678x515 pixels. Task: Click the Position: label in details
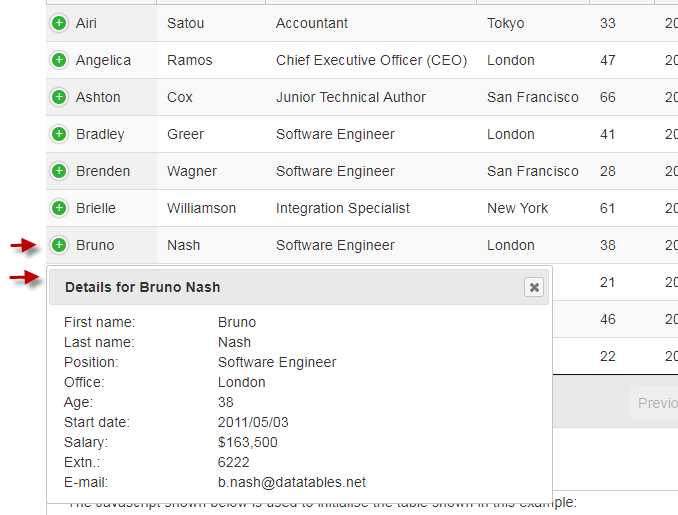click(91, 362)
